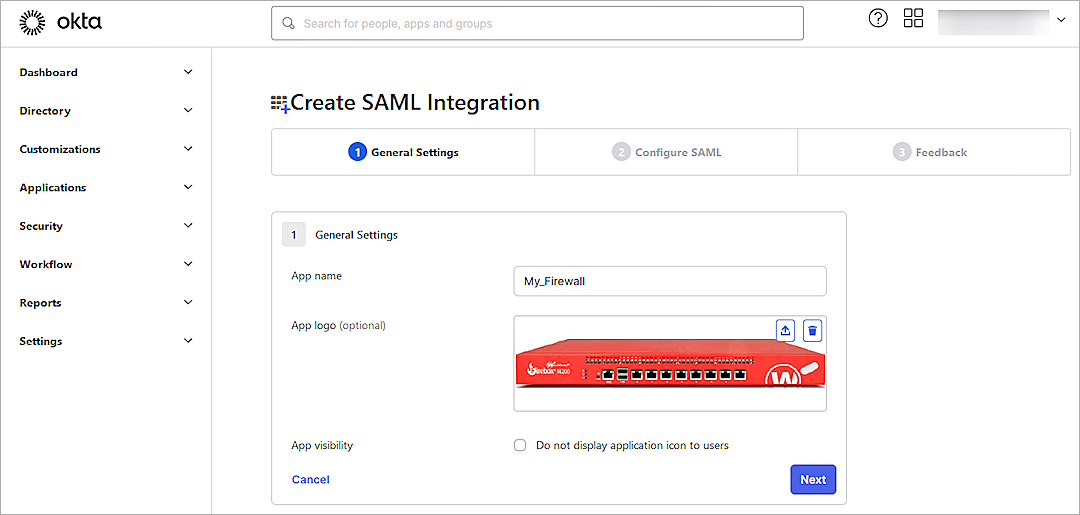The image size is (1080, 515).
Task: Open the Directory menu item
Action: click(45, 111)
